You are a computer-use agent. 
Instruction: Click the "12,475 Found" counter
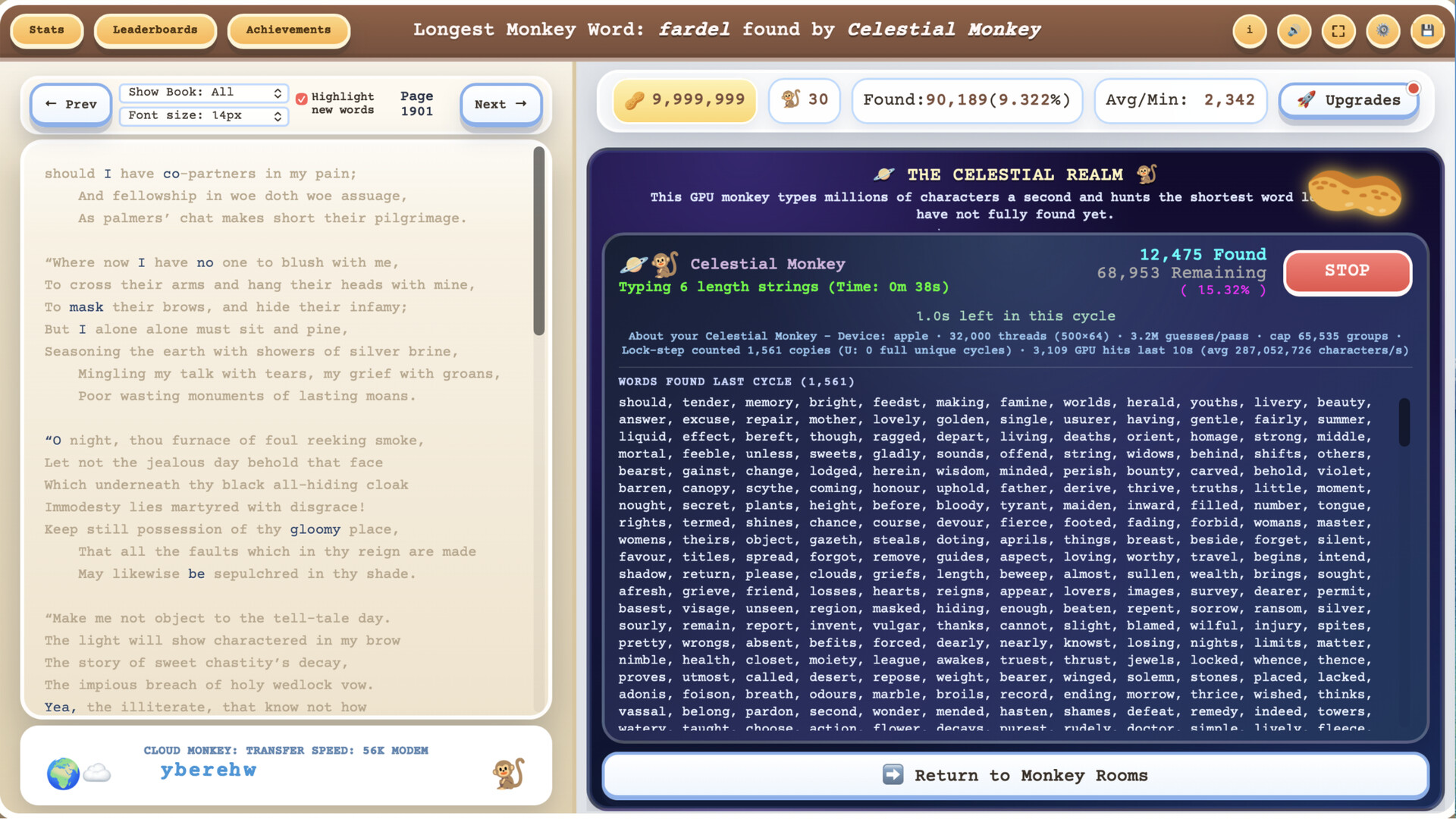[x=1203, y=255]
